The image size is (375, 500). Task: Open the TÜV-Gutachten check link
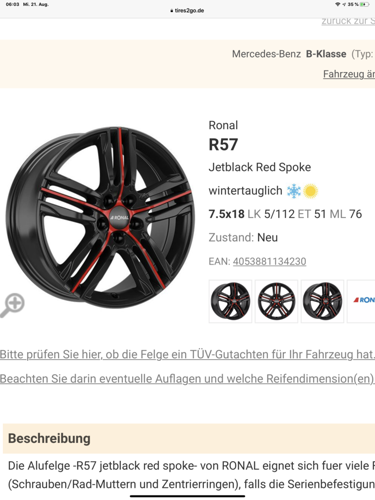tap(187, 354)
